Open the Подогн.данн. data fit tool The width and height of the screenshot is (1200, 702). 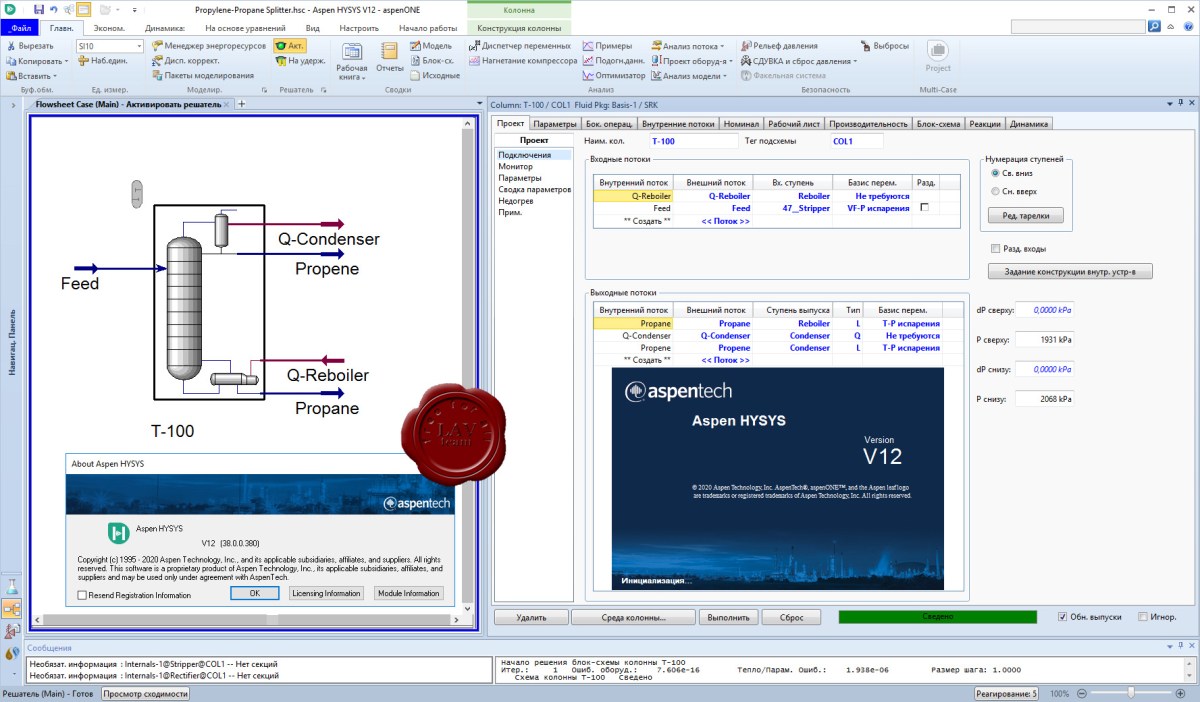coord(614,60)
